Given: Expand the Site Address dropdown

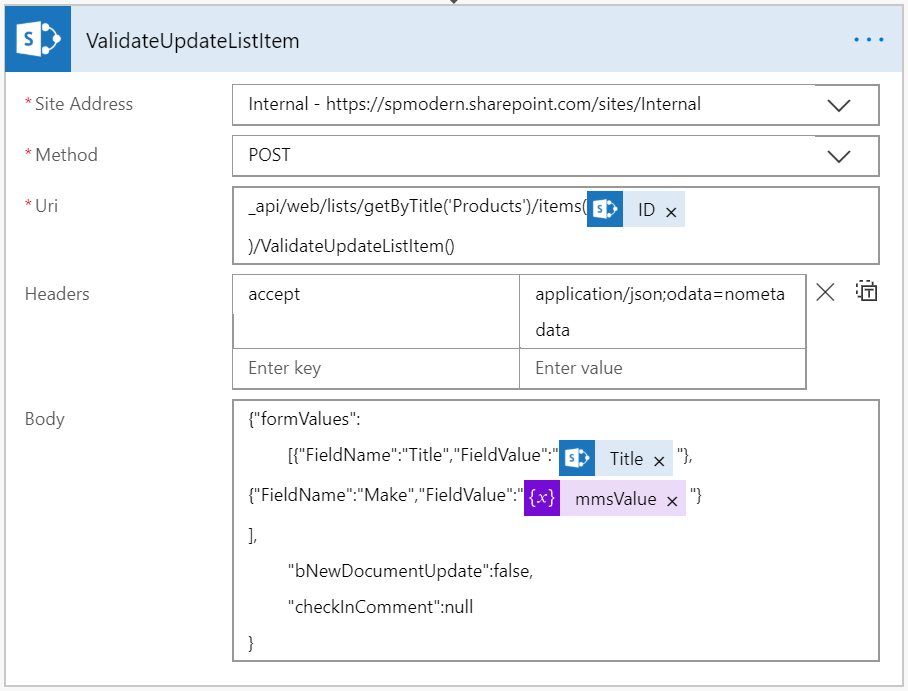Looking at the screenshot, I should tap(839, 105).
